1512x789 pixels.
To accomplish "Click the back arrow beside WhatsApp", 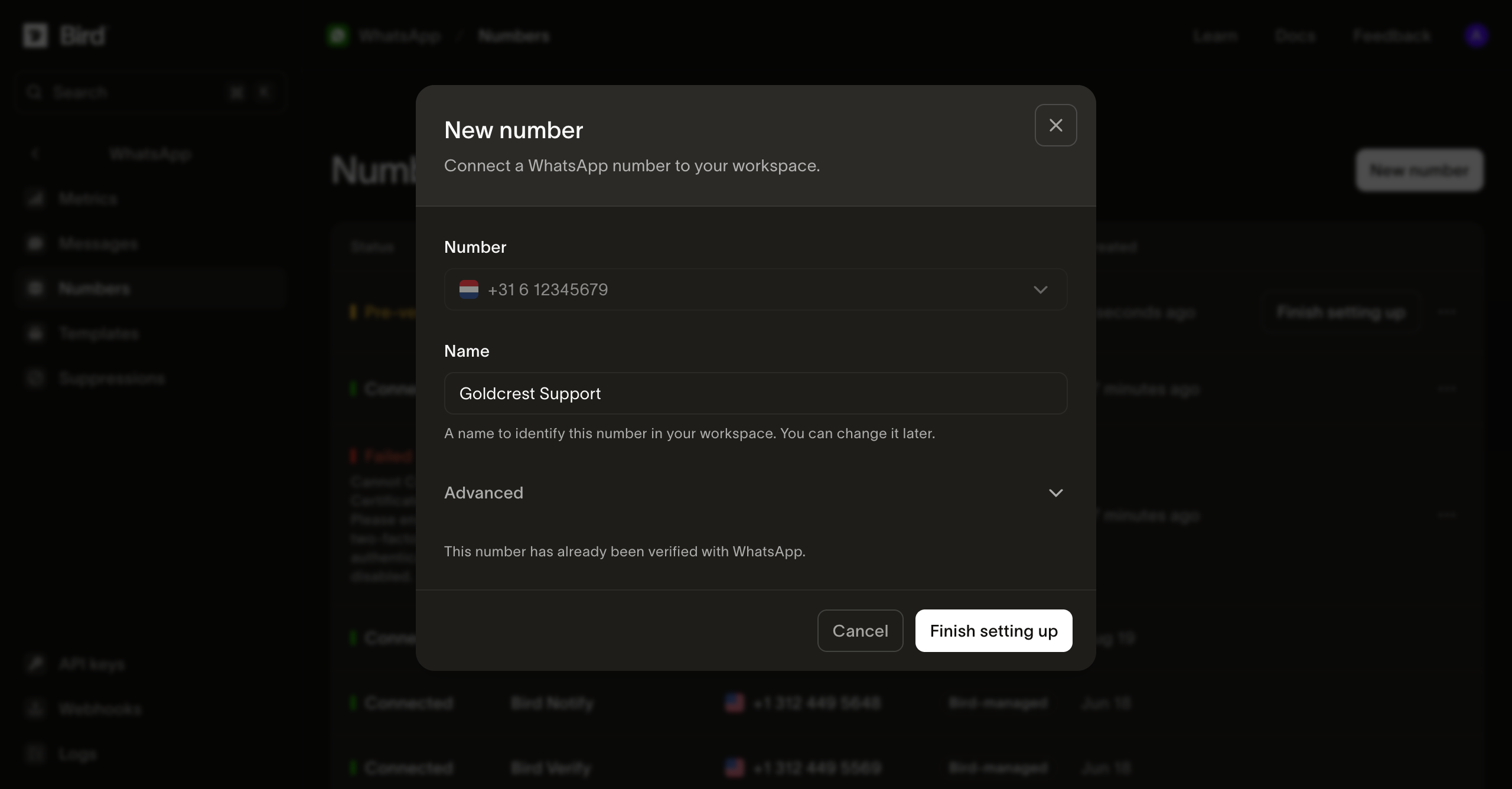I will 35,154.
